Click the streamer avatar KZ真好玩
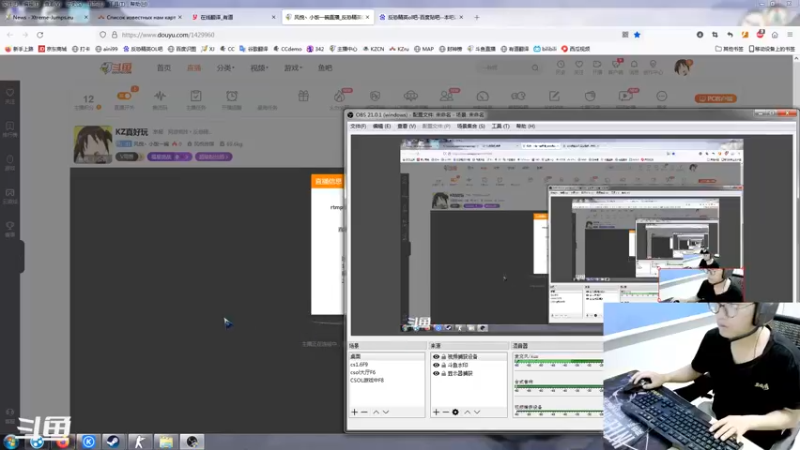800x450 pixels. pyautogui.click(x=92, y=144)
